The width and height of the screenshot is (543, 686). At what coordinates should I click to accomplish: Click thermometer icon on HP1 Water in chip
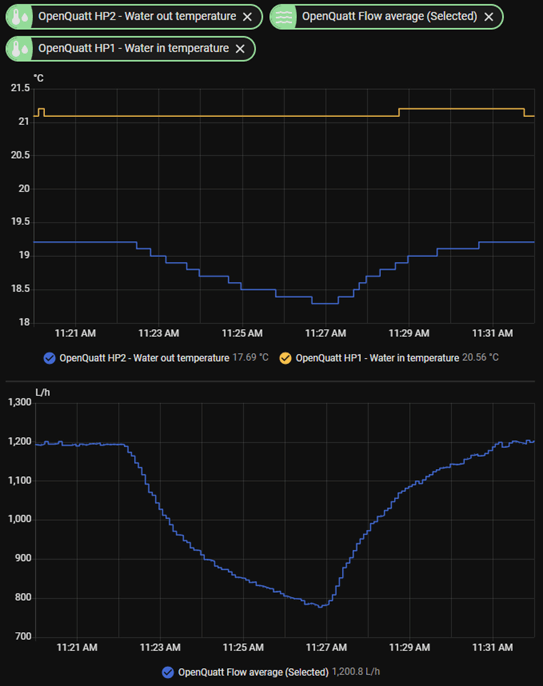coord(20,49)
